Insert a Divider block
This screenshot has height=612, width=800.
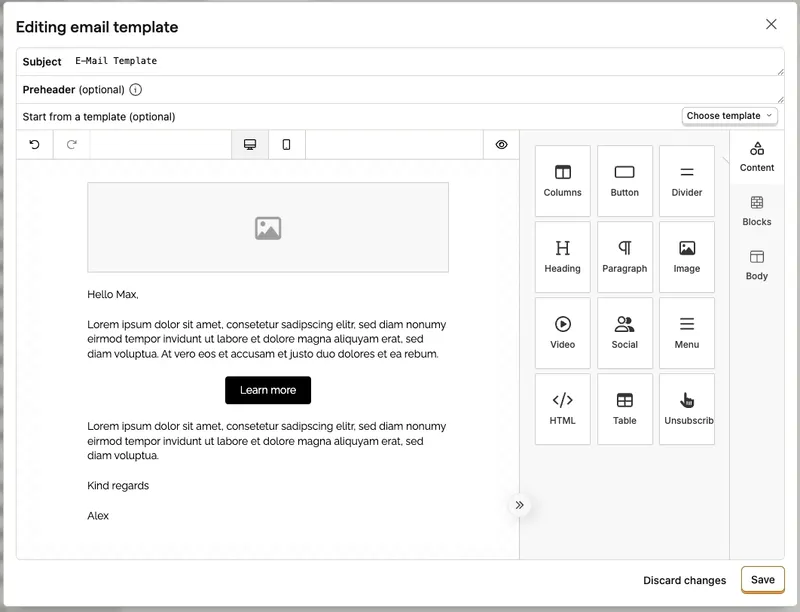686,181
